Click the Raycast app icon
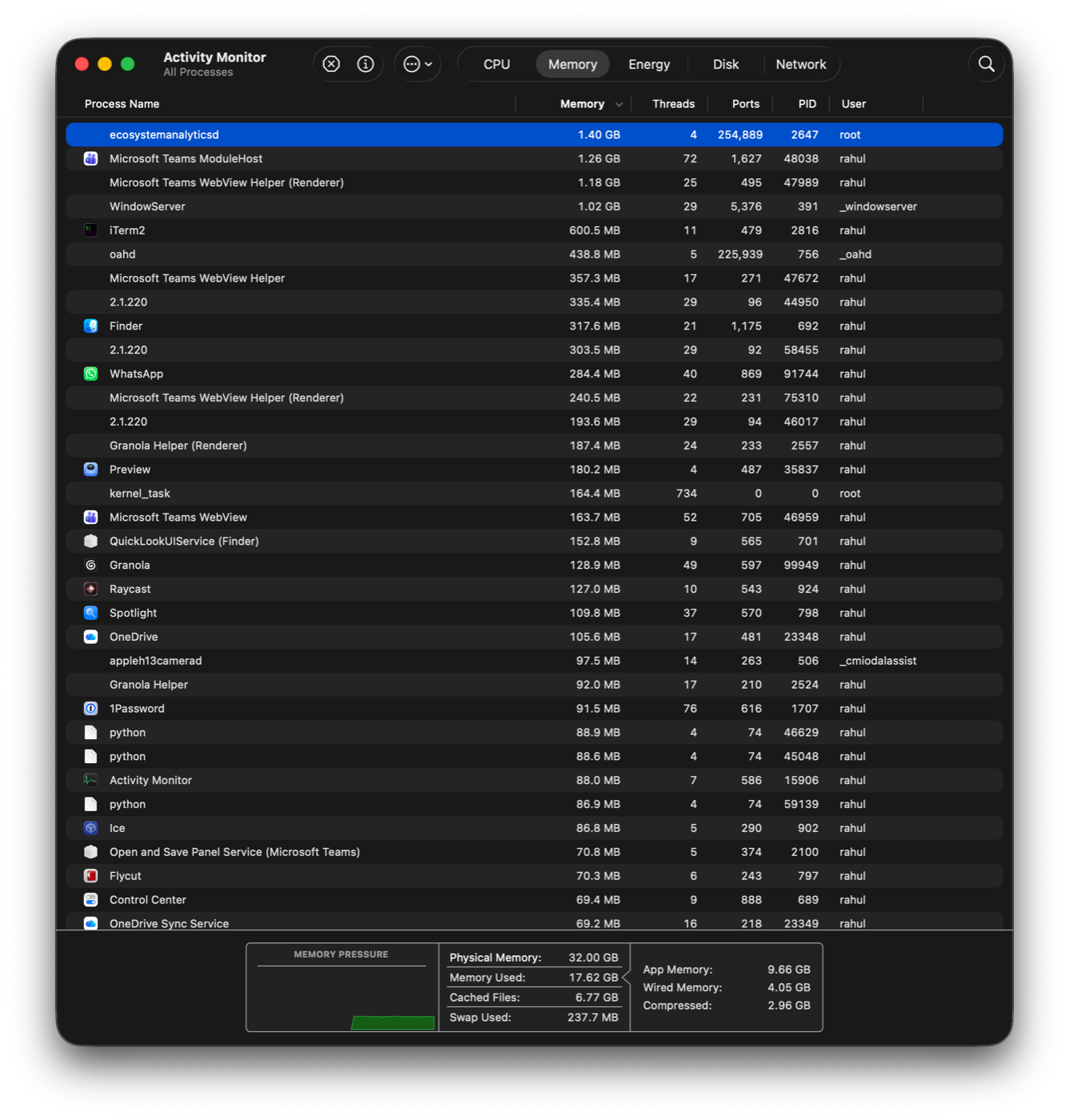The height and width of the screenshot is (1120, 1069). tap(90, 589)
